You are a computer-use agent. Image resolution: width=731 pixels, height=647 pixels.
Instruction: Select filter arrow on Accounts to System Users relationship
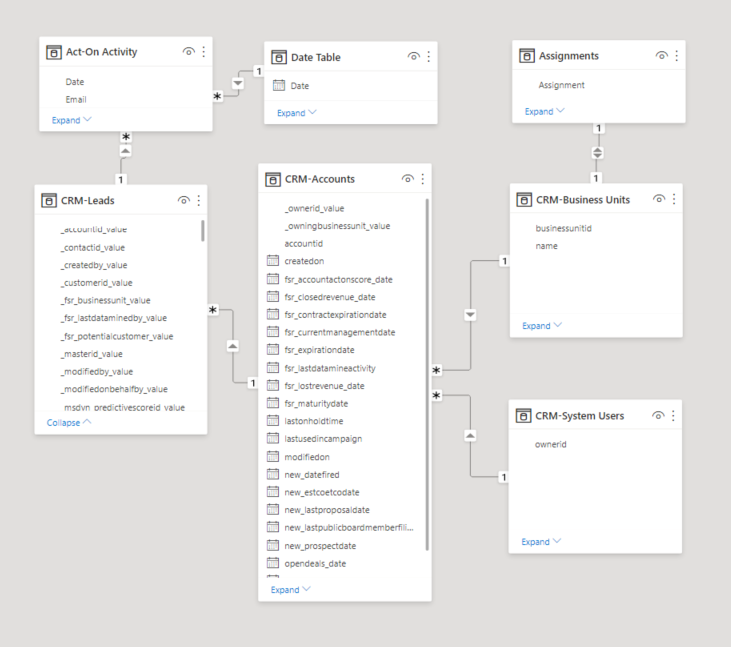point(470,436)
